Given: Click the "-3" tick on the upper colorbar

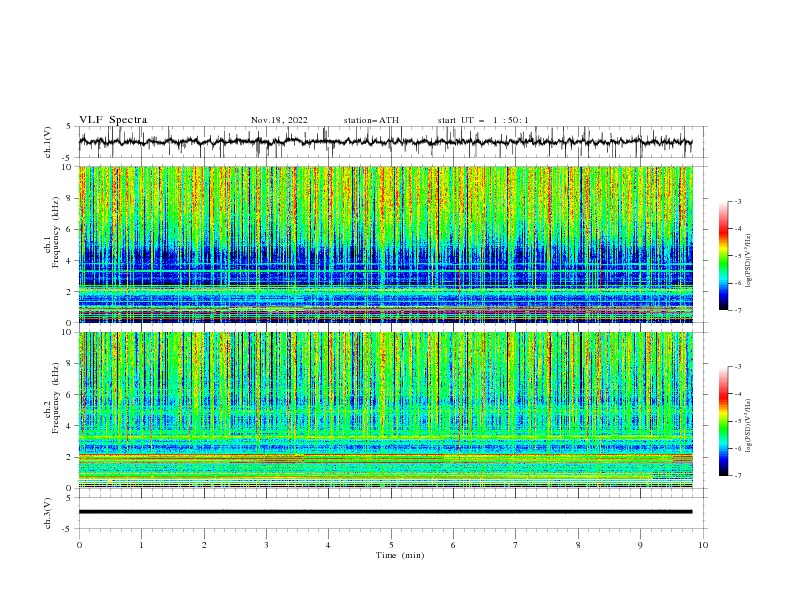Looking at the screenshot, I should (738, 201).
